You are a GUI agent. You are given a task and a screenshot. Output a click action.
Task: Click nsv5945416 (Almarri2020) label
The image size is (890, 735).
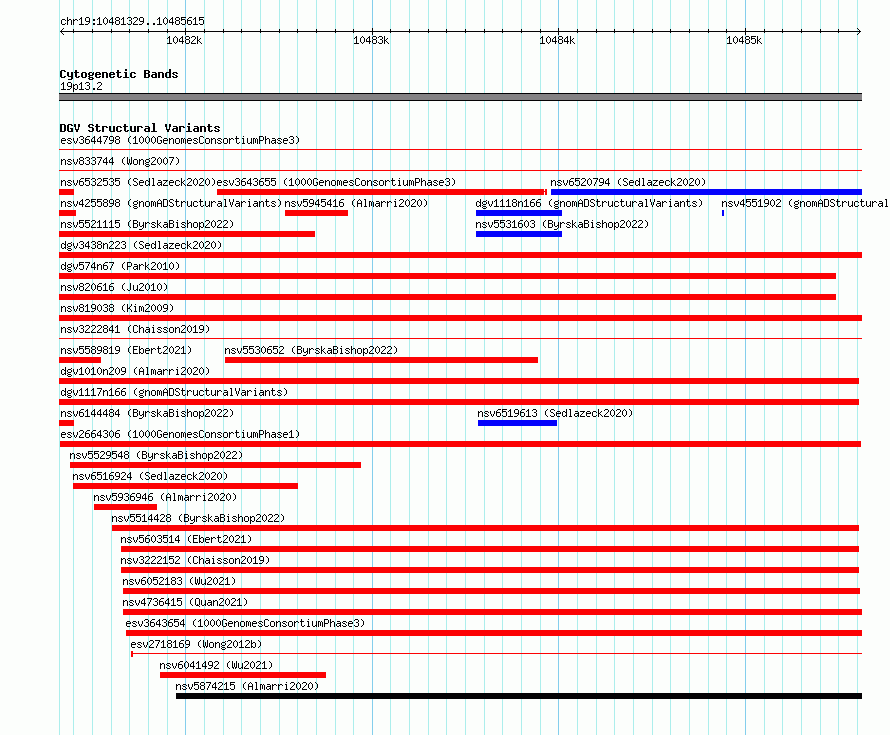(x=356, y=203)
